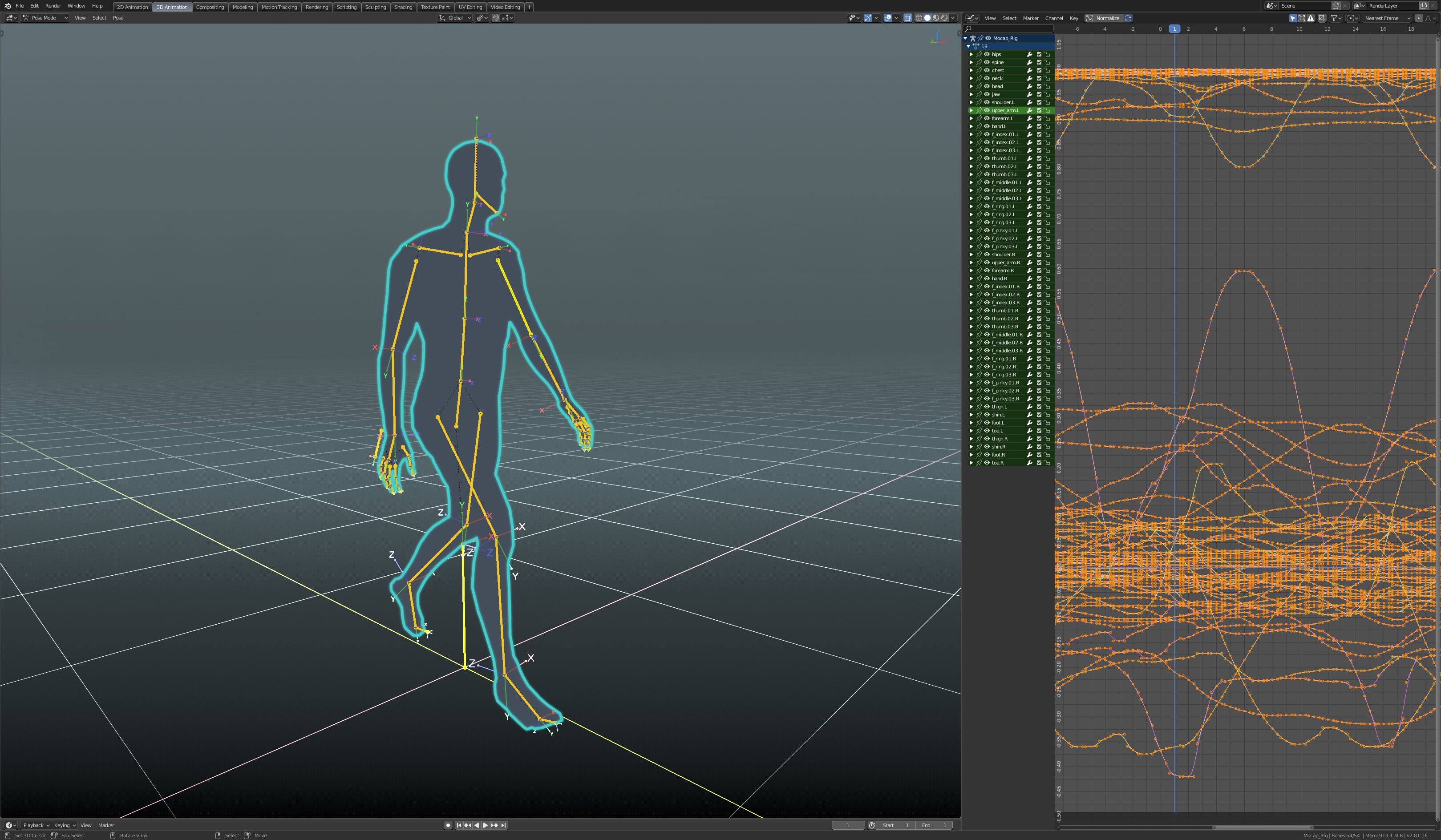Switch to wireframe shading mode

point(919,18)
